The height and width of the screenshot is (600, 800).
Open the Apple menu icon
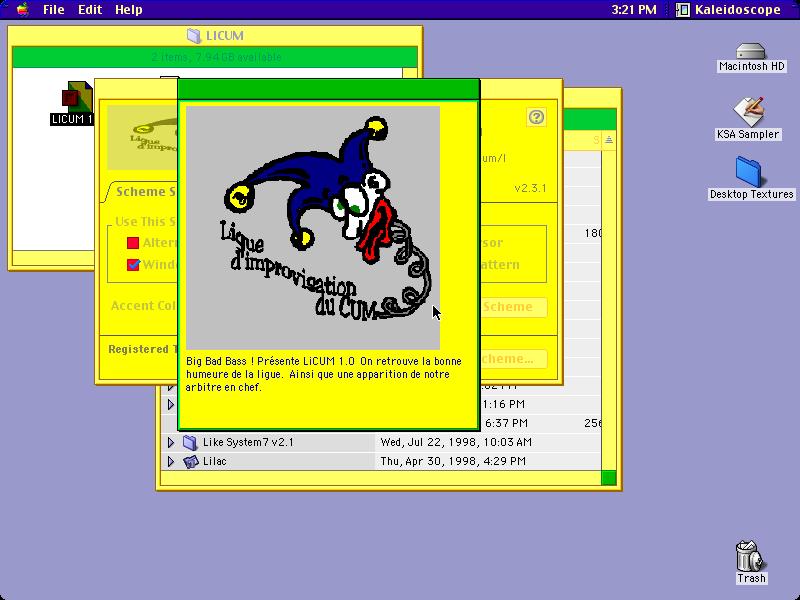click(22, 9)
